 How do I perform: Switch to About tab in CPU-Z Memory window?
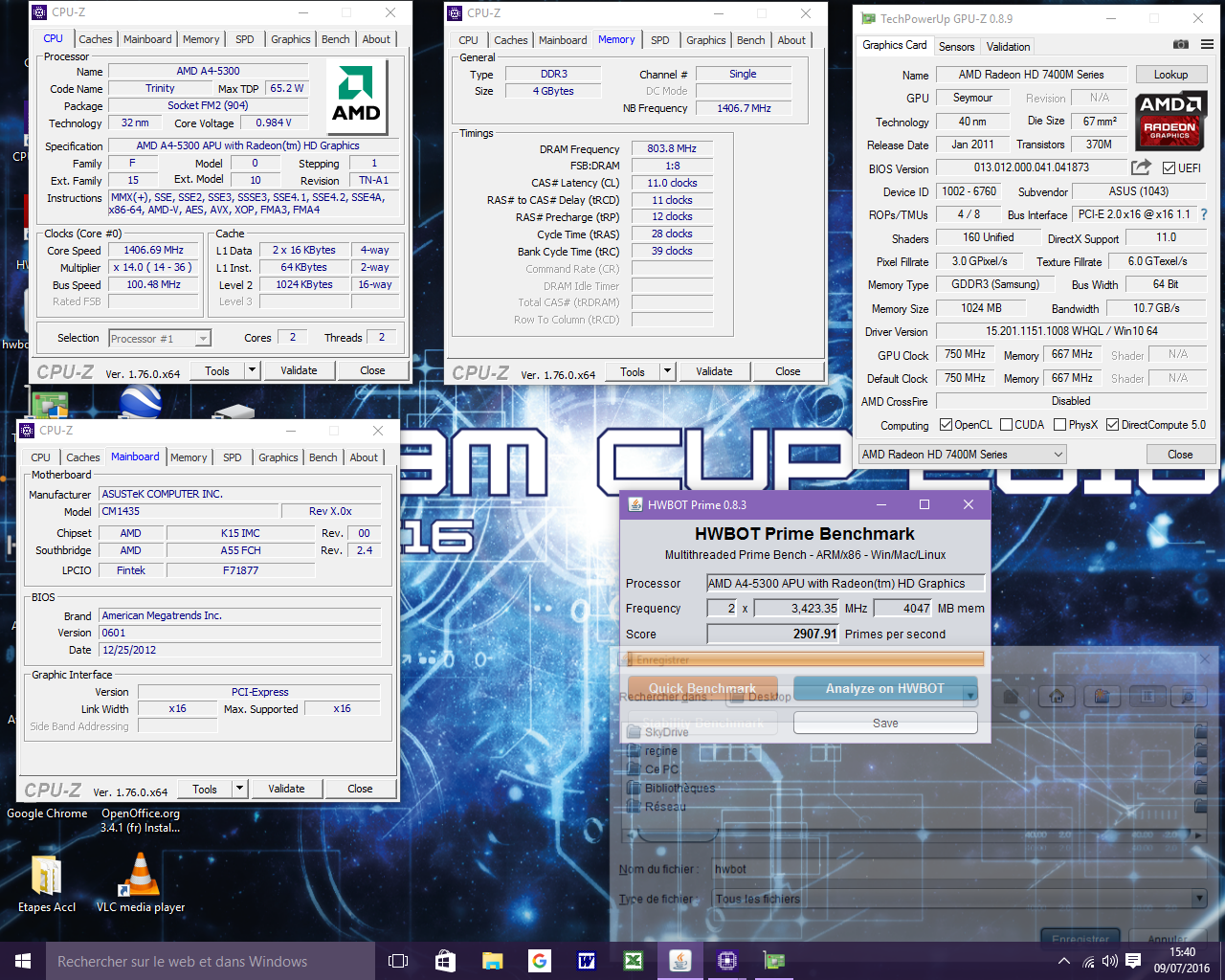[x=791, y=40]
